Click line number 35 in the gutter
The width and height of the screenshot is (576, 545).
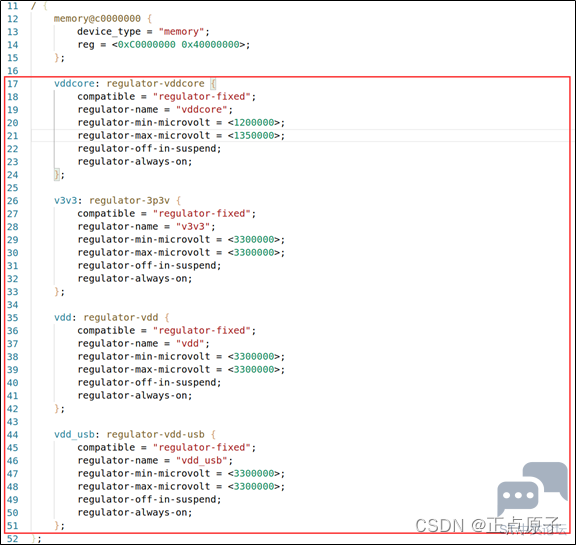(x=12, y=318)
